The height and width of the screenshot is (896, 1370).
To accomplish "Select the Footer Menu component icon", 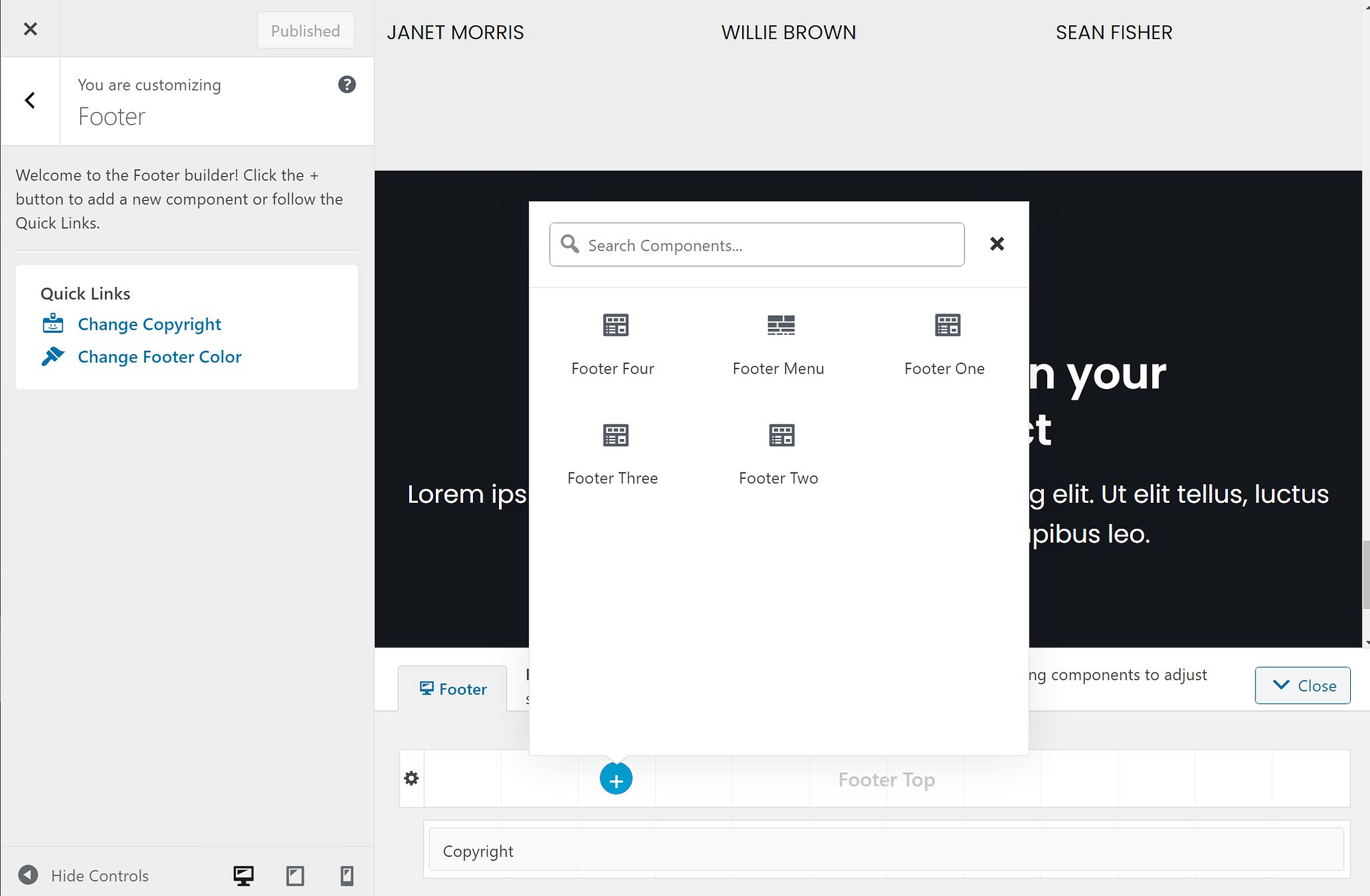I will (x=778, y=324).
